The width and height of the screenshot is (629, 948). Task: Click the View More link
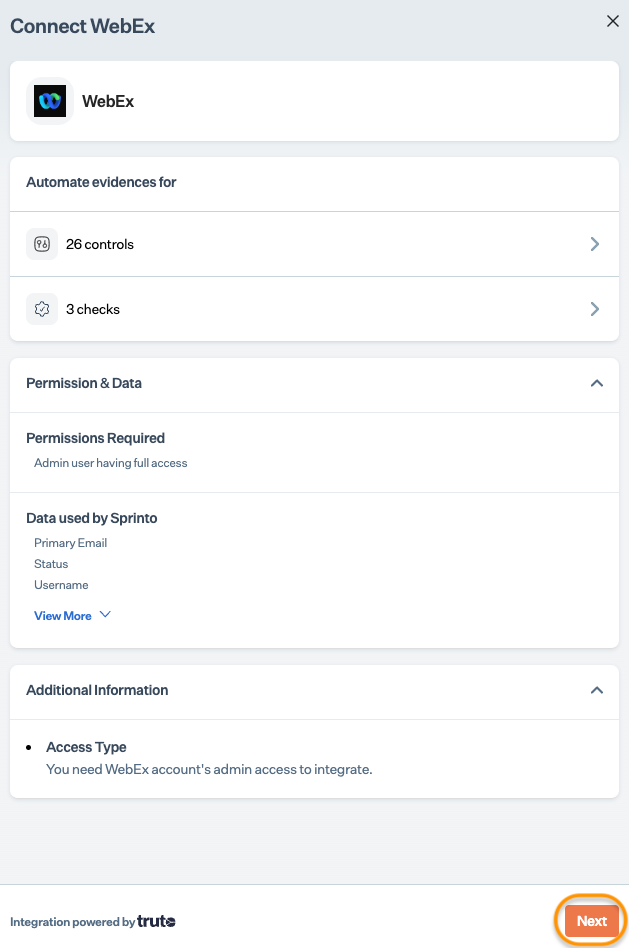pyautogui.click(x=63, y=616)
